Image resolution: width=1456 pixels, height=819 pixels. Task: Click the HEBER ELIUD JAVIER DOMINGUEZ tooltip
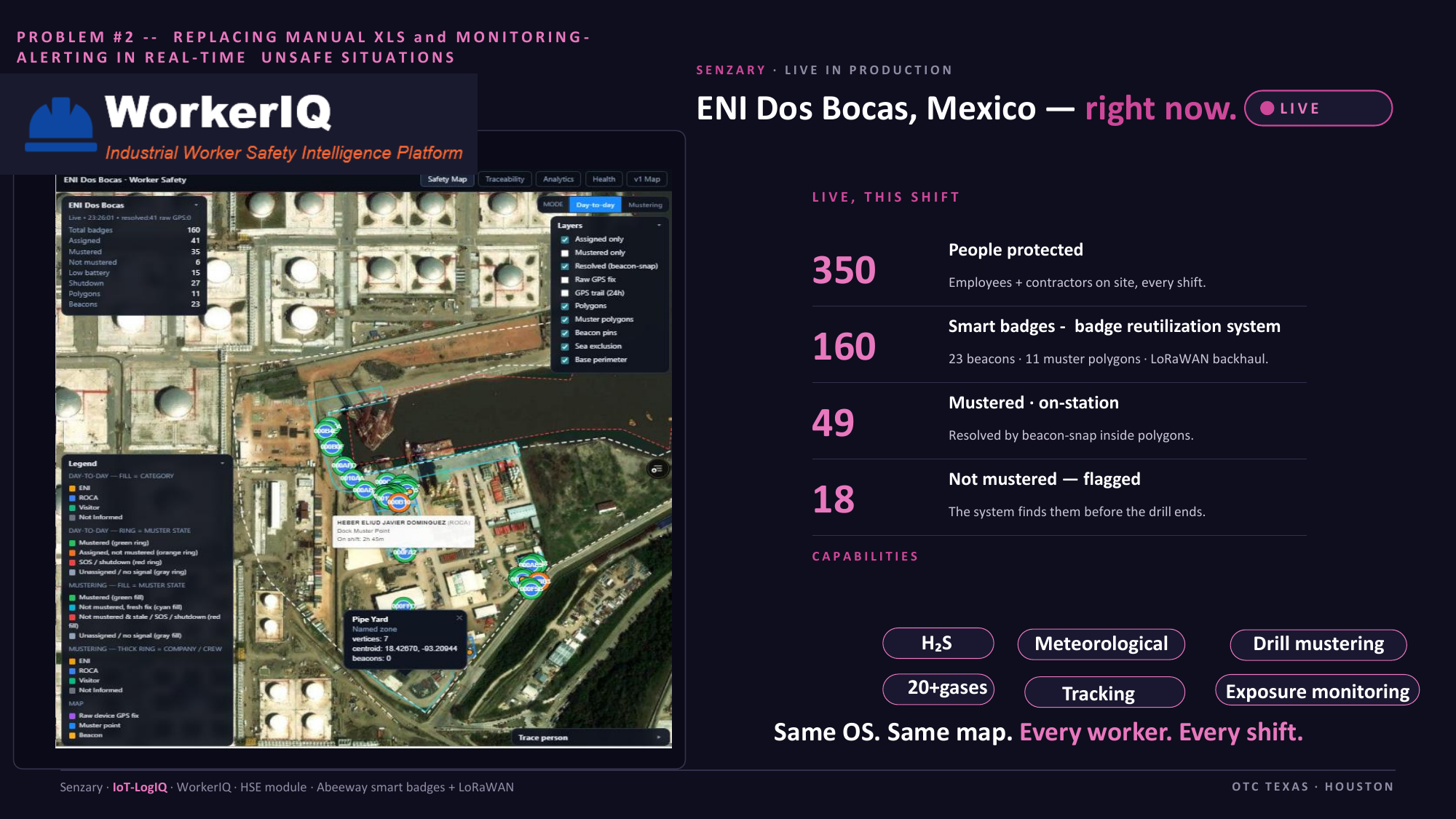[404, 531]
